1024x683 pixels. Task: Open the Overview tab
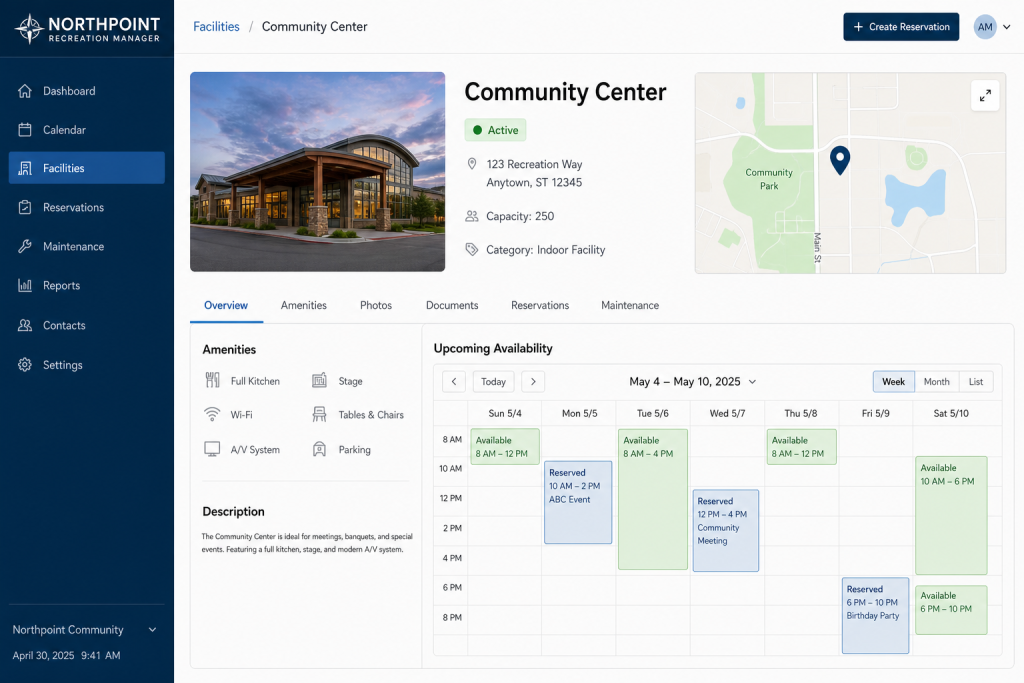click(x=226, y=305)
